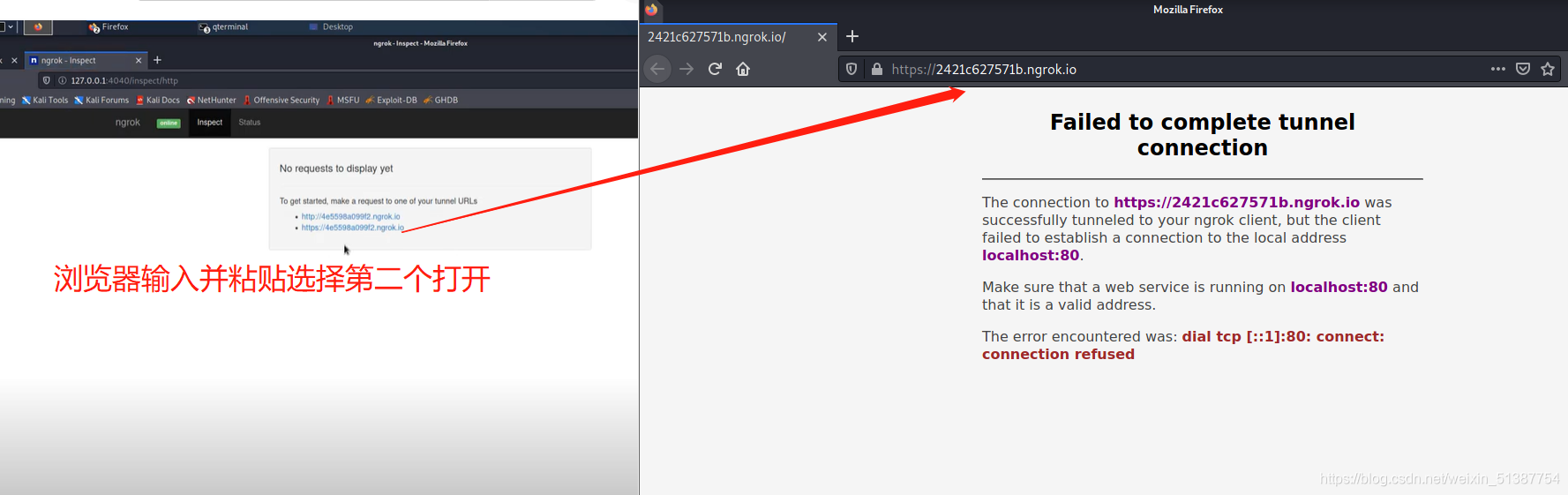Switch to Firefox taskbar entry
This screenshot has height=495, width=1568.
[109, 27]
